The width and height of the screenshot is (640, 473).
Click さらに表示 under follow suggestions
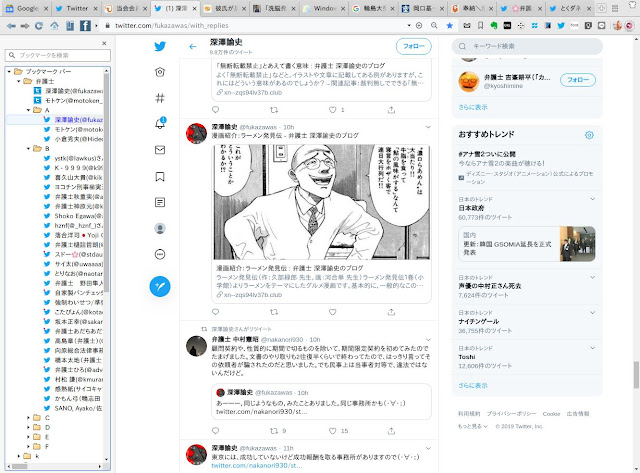[x=473, y=107]
